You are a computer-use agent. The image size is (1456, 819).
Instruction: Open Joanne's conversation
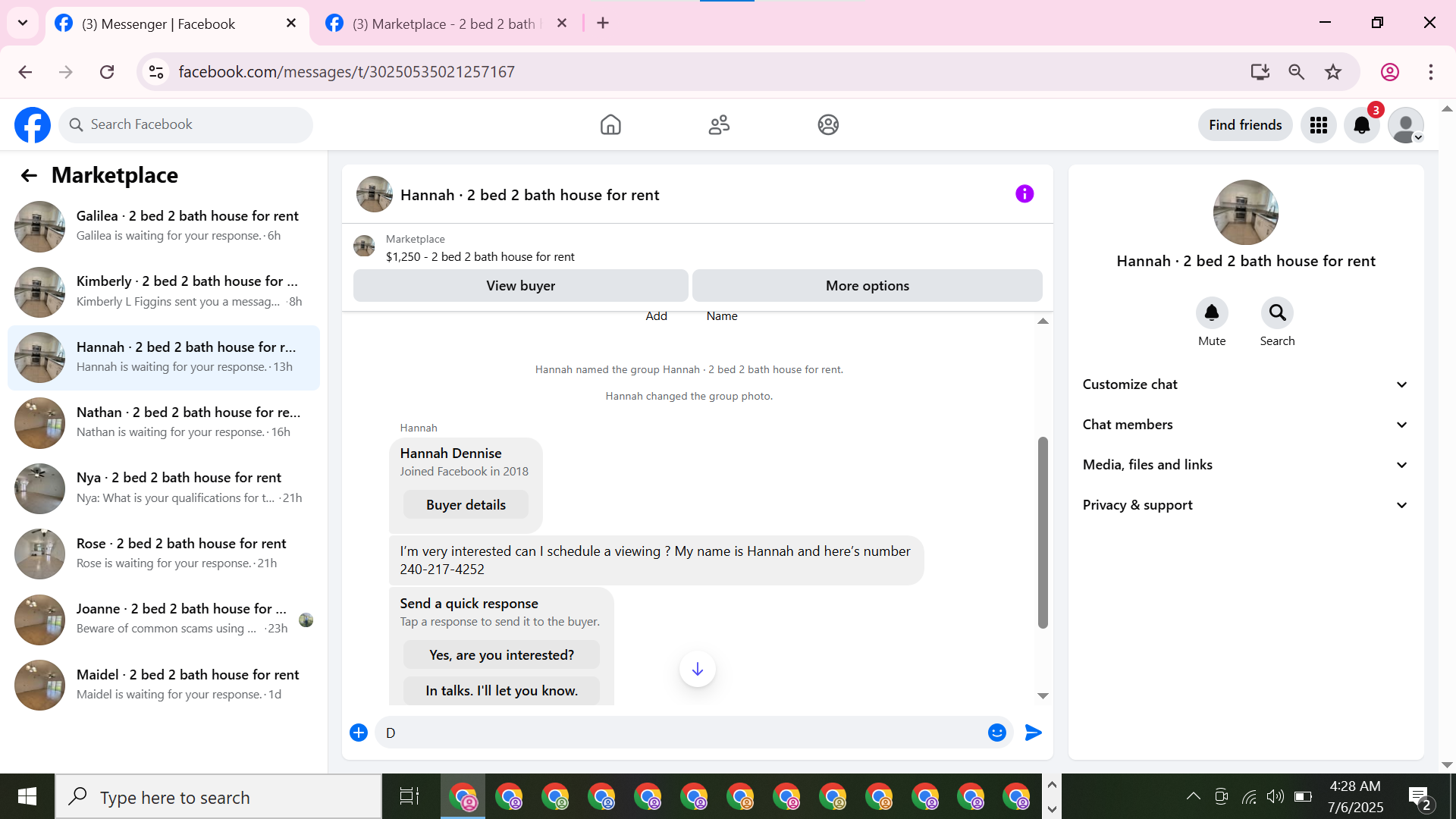coord(164,620)
